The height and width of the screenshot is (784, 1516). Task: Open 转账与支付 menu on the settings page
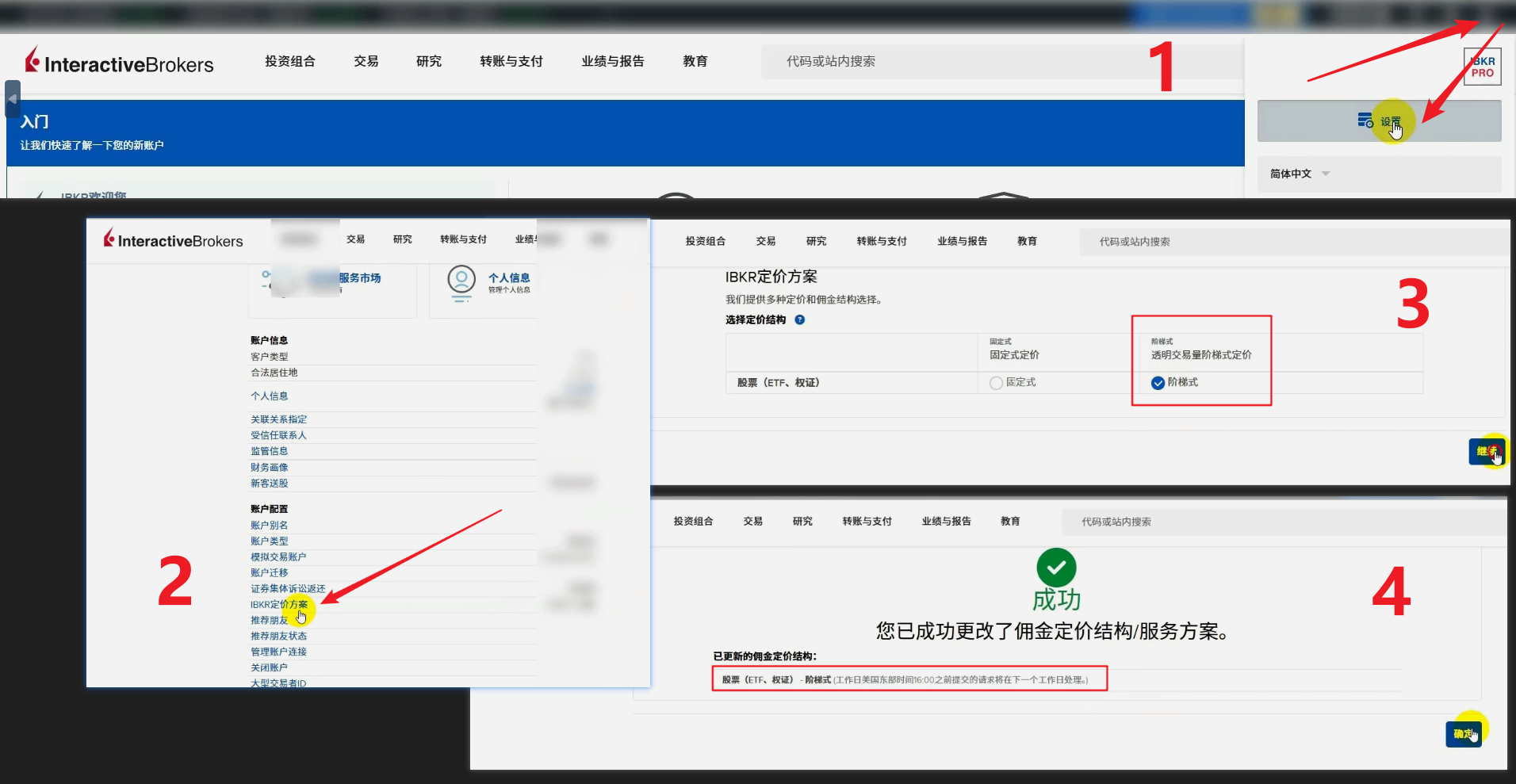tap(464, 239)
